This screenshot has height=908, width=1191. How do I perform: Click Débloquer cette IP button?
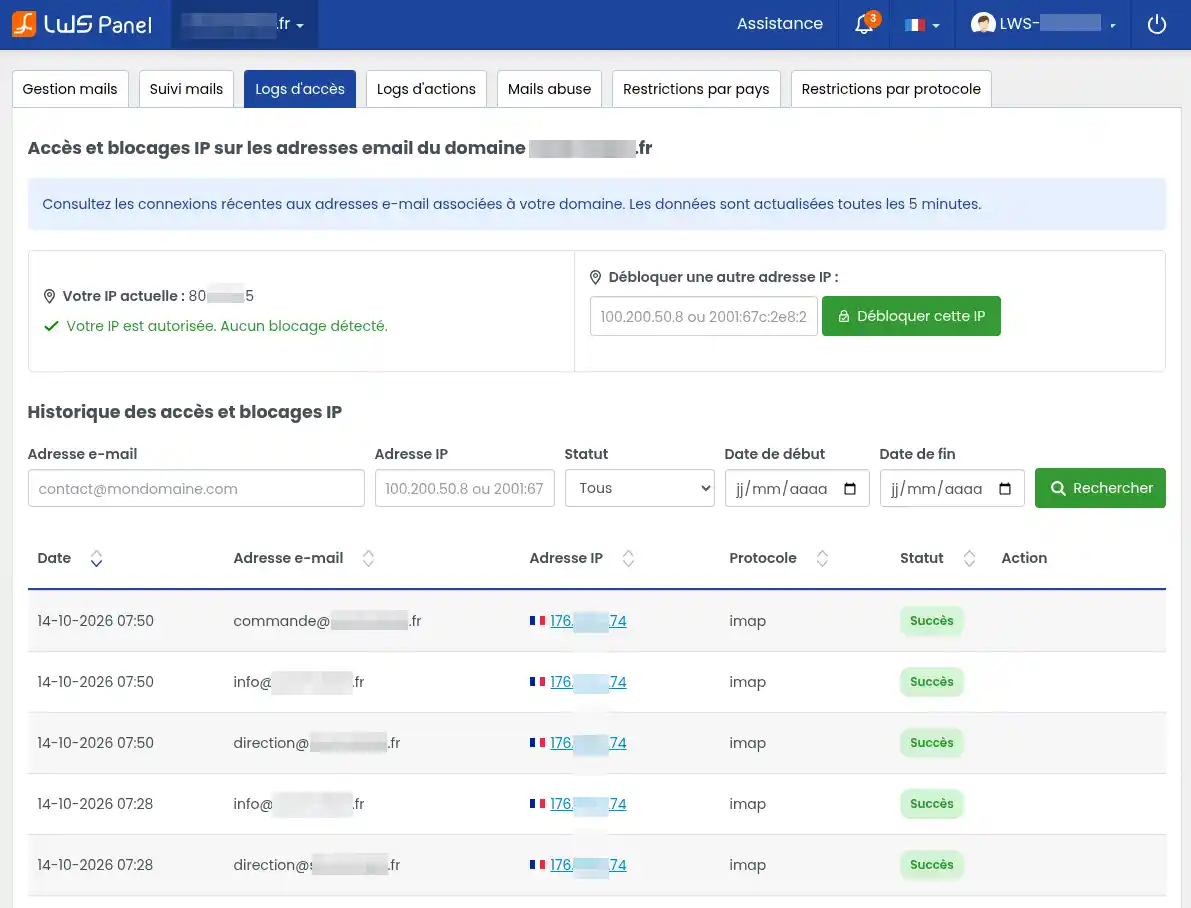(x=911, y=316)
